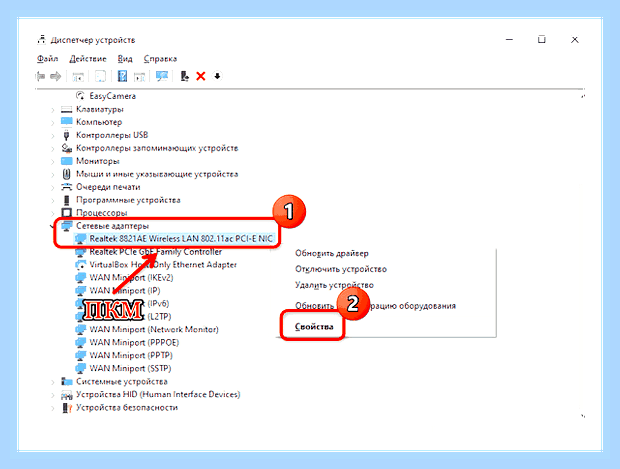Collapse the Сетевые адаптеры node
Image resolution: width=620 pixels, height=469 pixels.
coord(52,226)
